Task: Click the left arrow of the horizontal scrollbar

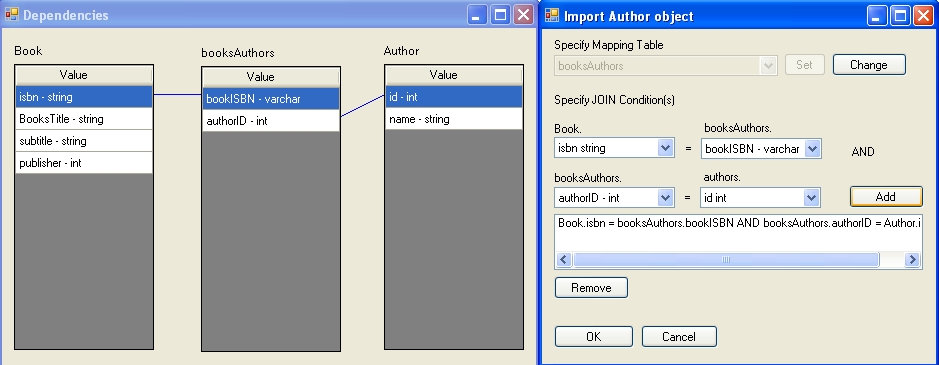Action: (x=564, y=260)
